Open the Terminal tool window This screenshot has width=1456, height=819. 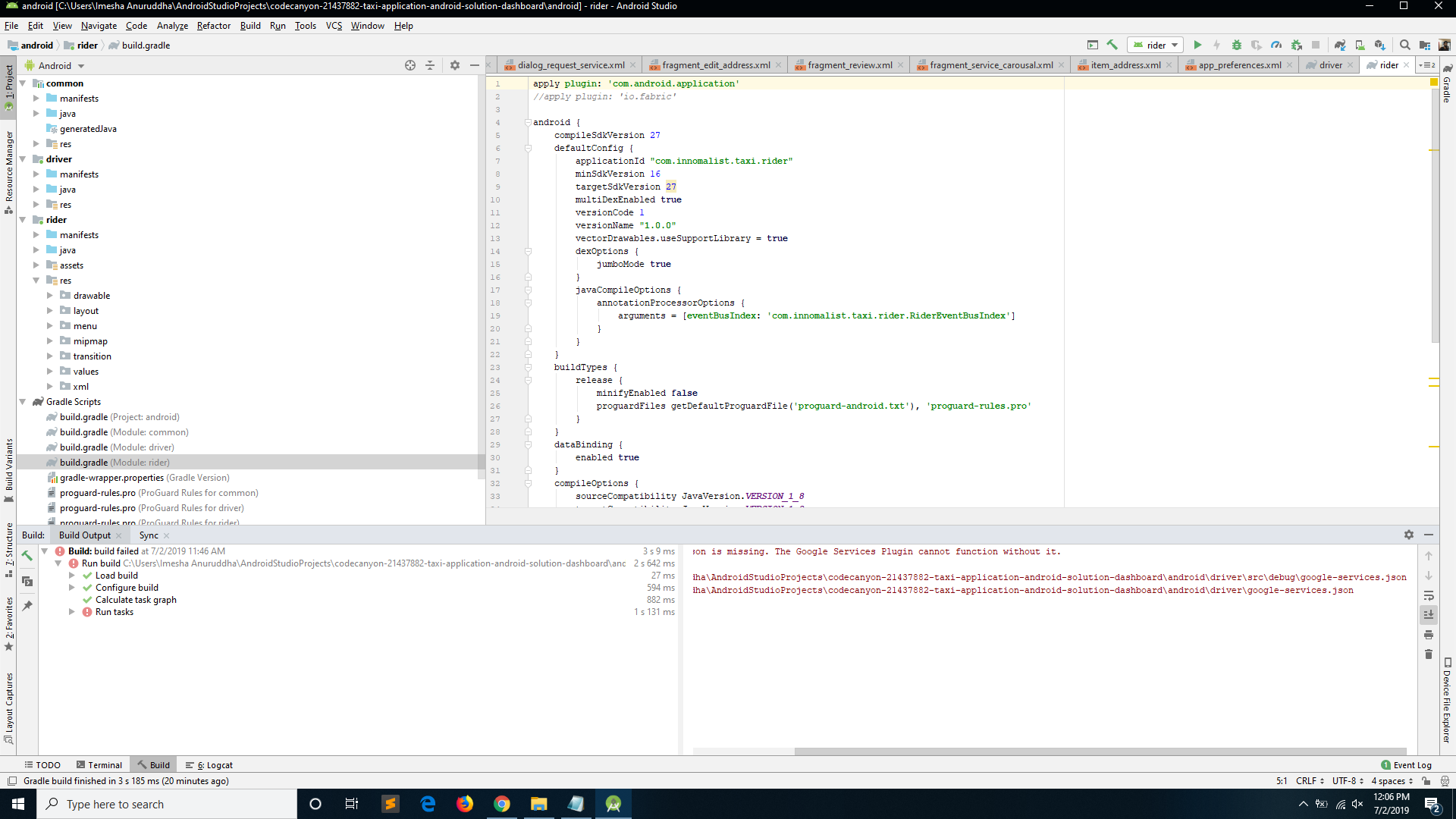99,765
